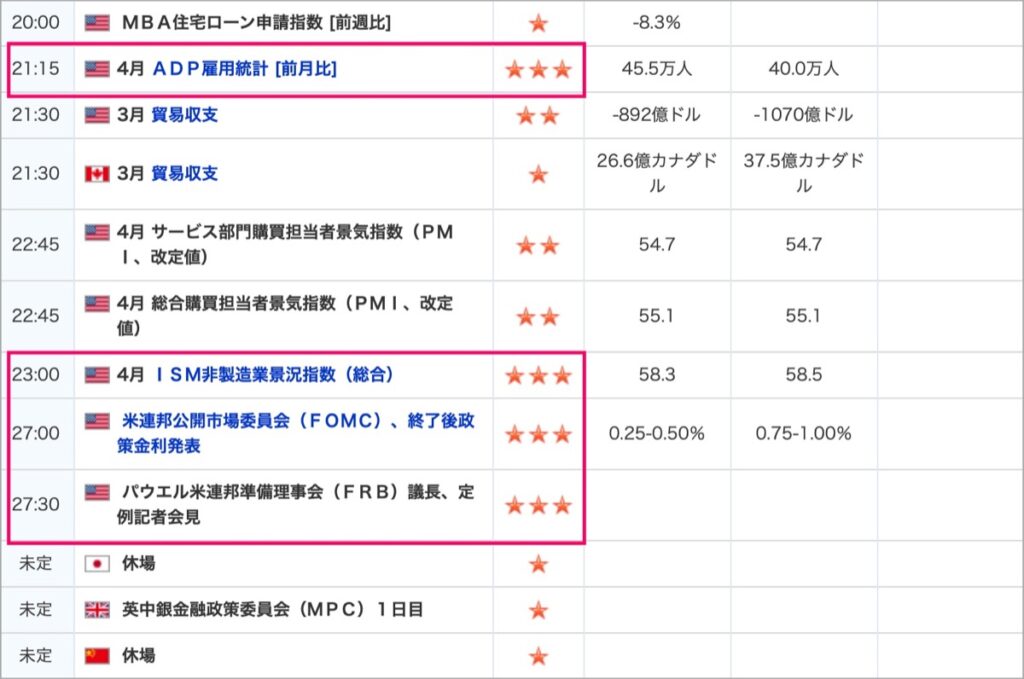Click the Canada flag beside 3月 貿易収支
Viewport: 1024px width, 679px height.
97,174
